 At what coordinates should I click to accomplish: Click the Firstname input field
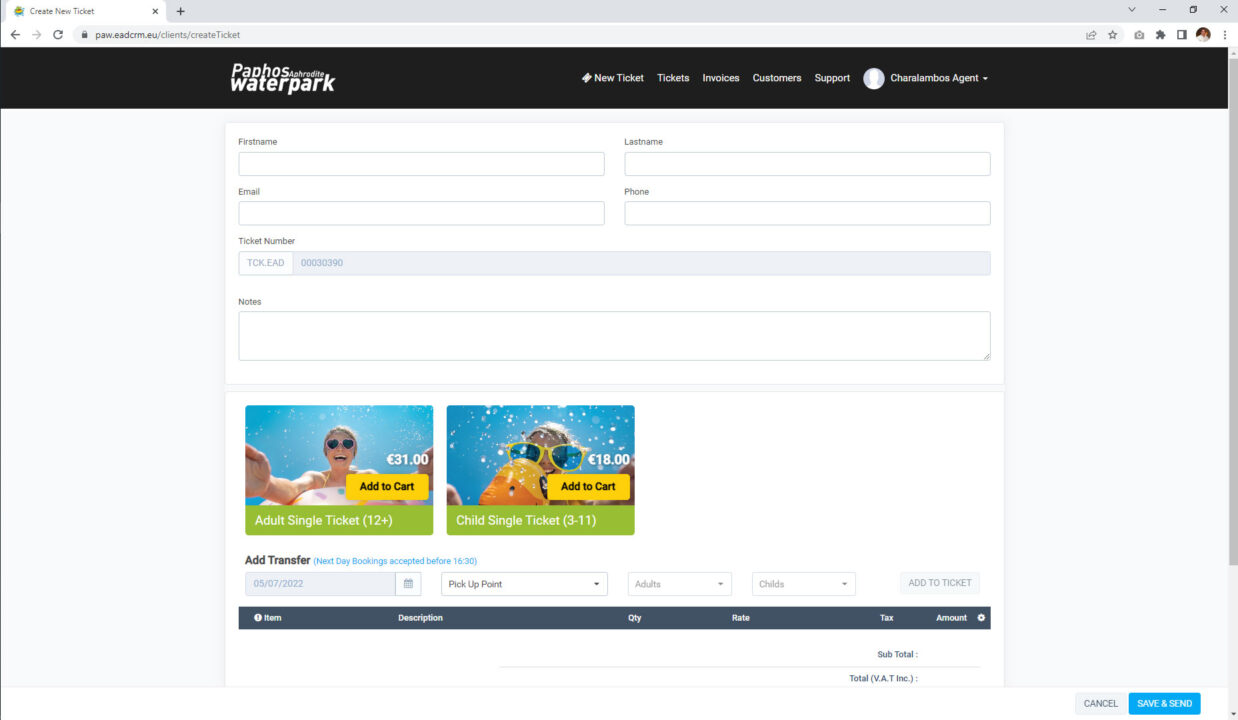tap(421, 164)
